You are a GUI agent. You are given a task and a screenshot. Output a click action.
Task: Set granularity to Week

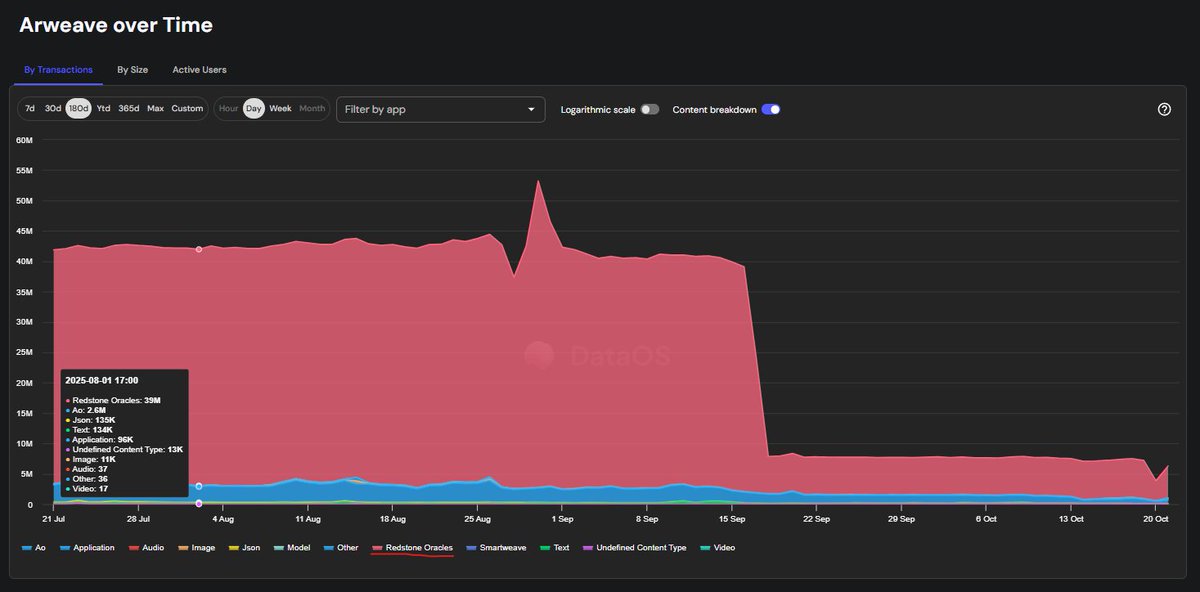coord(281,108)
